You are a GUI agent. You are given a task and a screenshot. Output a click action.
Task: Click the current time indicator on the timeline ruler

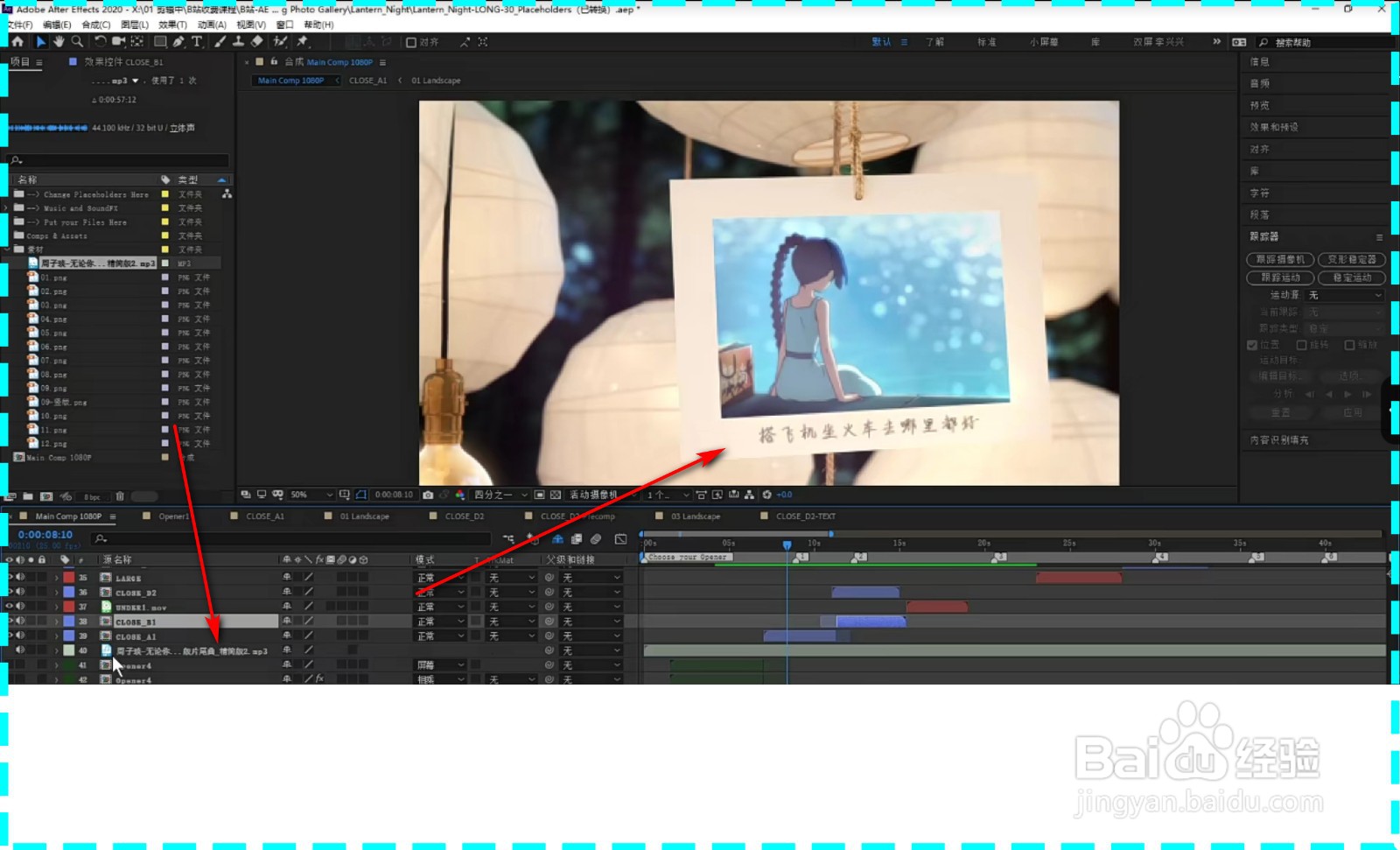point(787,544)
